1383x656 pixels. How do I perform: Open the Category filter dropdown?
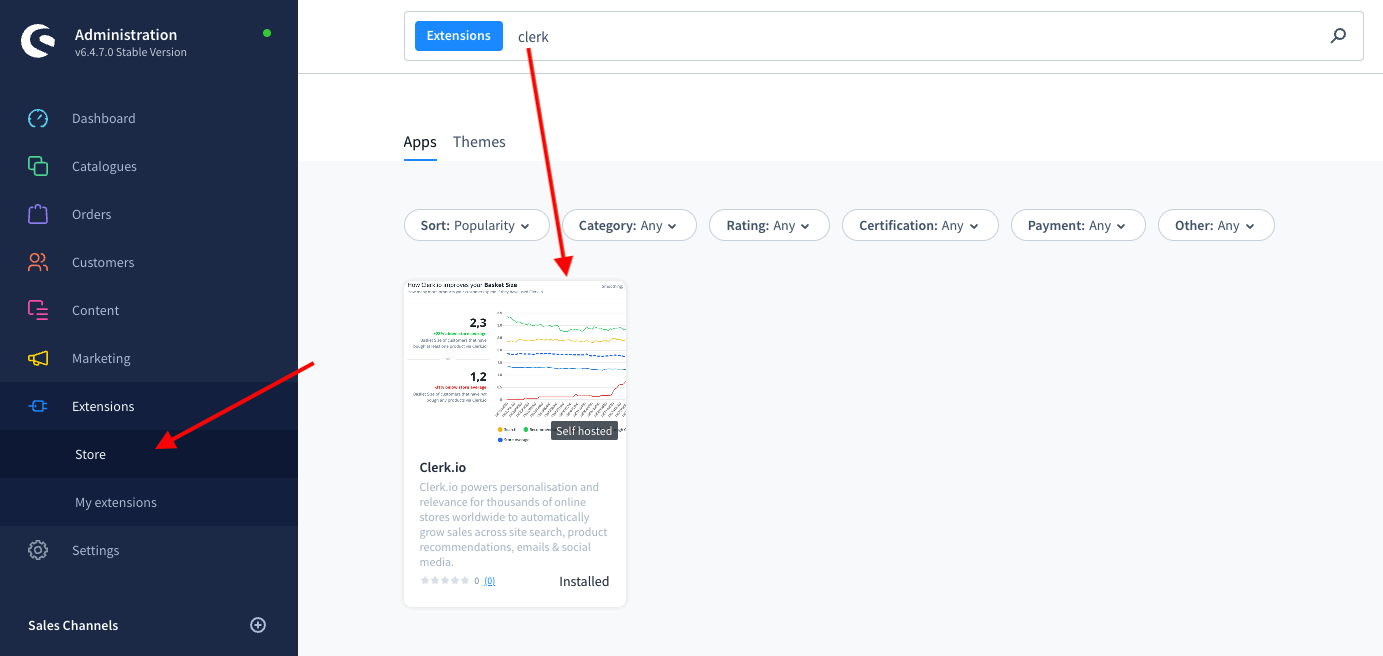pyautogui.click(x=628, y=226)
